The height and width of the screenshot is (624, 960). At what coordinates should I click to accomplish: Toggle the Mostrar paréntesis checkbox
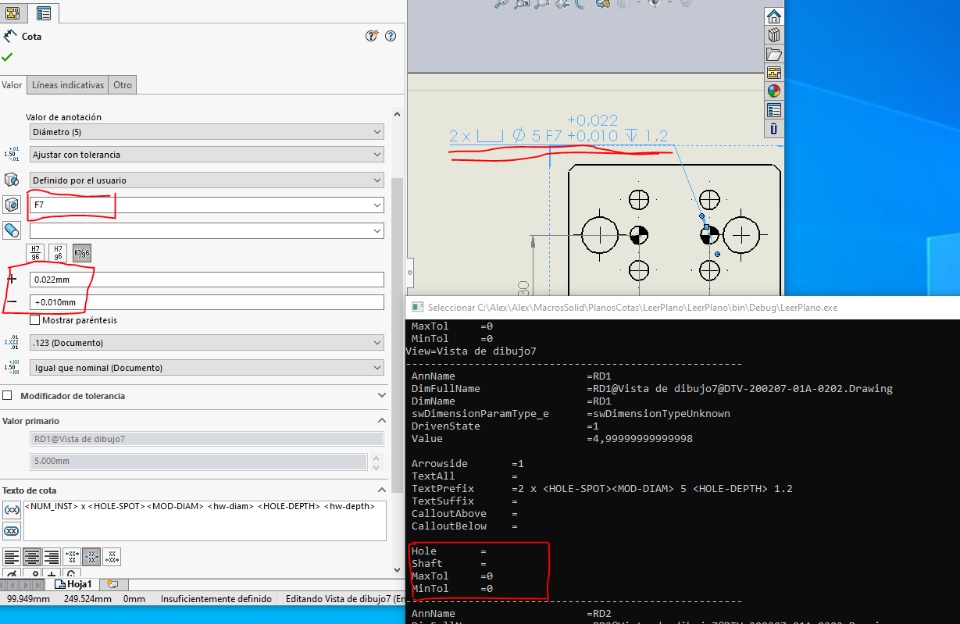35,320
